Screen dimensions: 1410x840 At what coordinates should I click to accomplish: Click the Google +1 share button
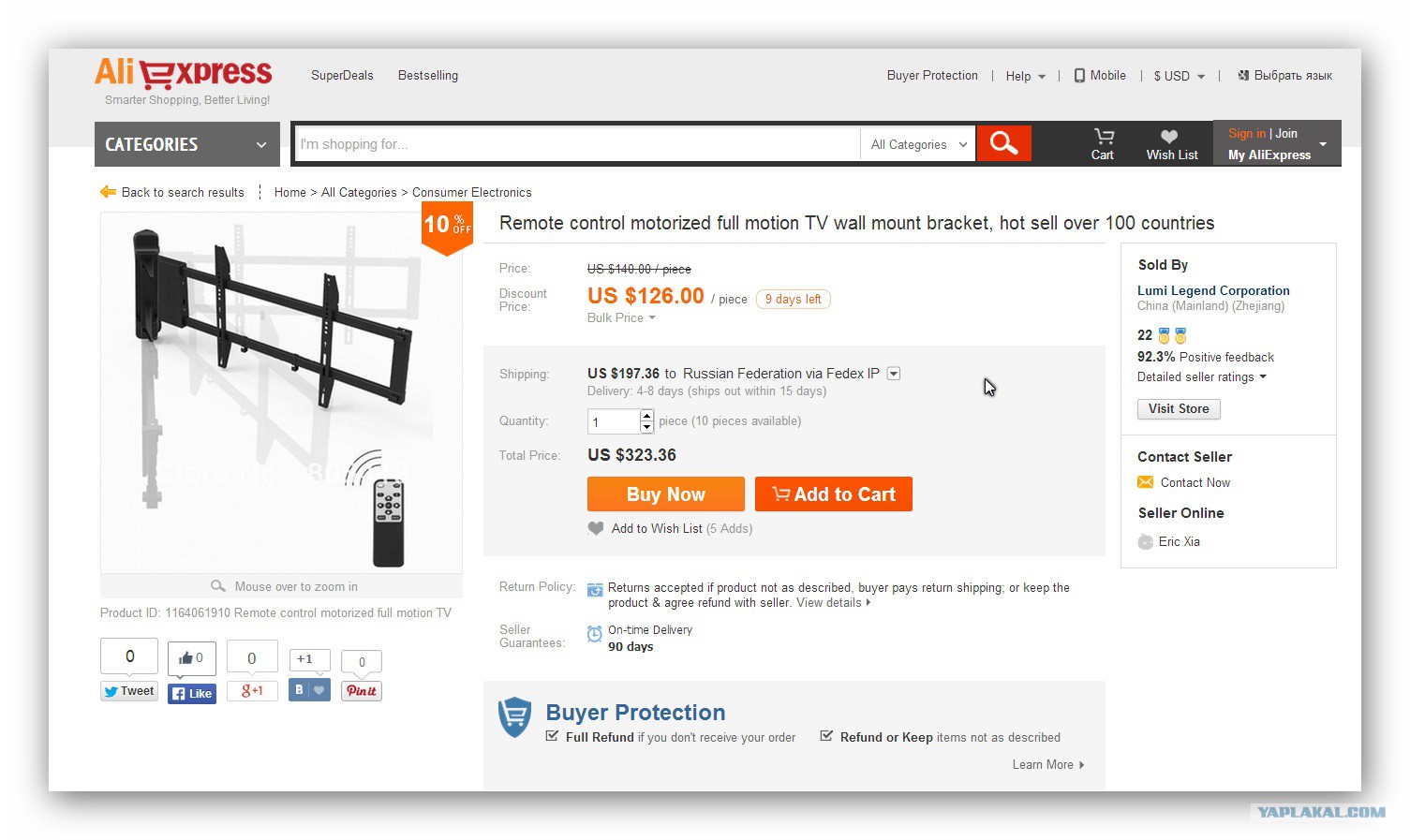click(252, 691)
